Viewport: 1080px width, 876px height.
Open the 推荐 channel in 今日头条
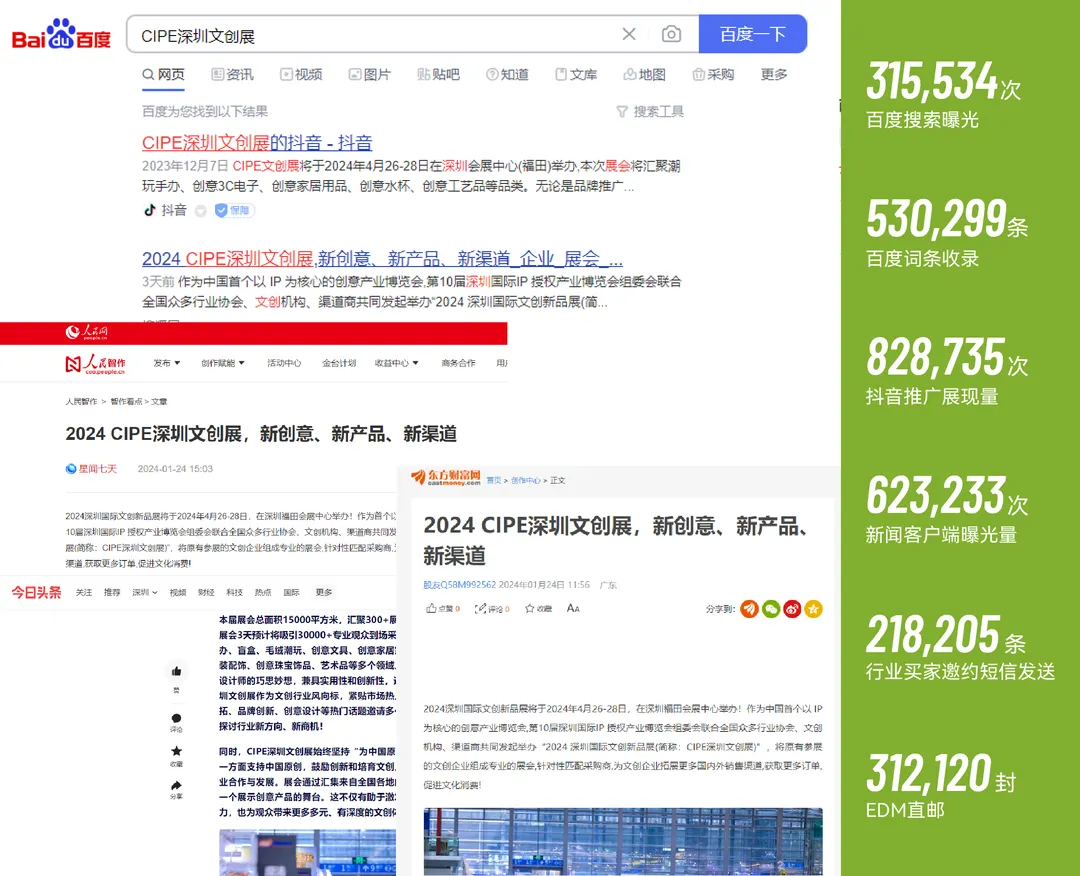click(x=112, y=592)
